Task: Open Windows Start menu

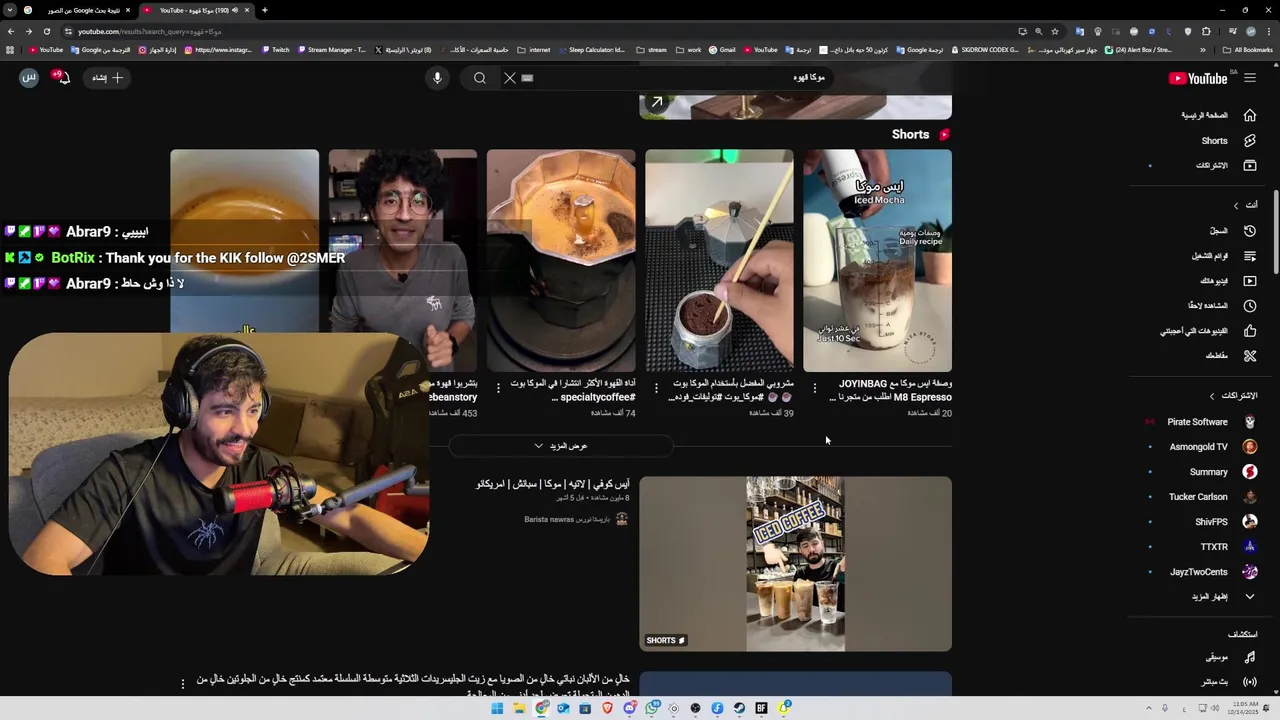Action: pos(497,708)
